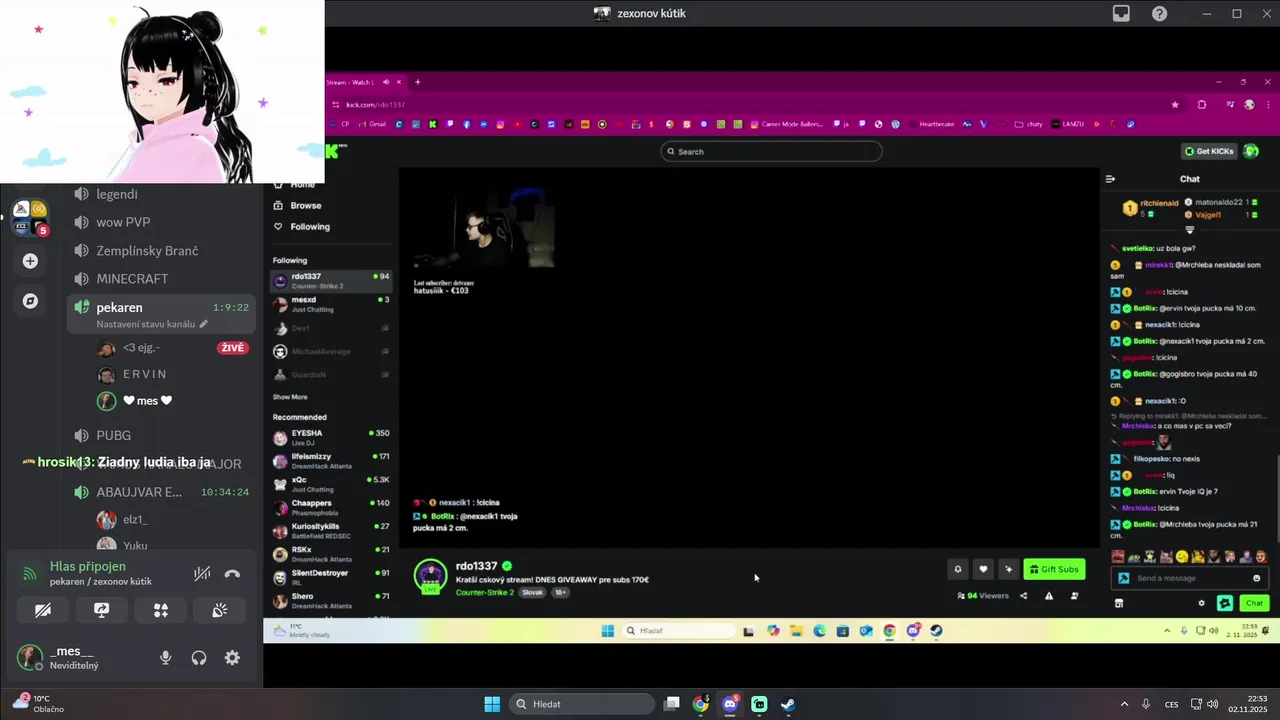
Task: Mute microphone next to _mes__ user
Action: point(166,657)
